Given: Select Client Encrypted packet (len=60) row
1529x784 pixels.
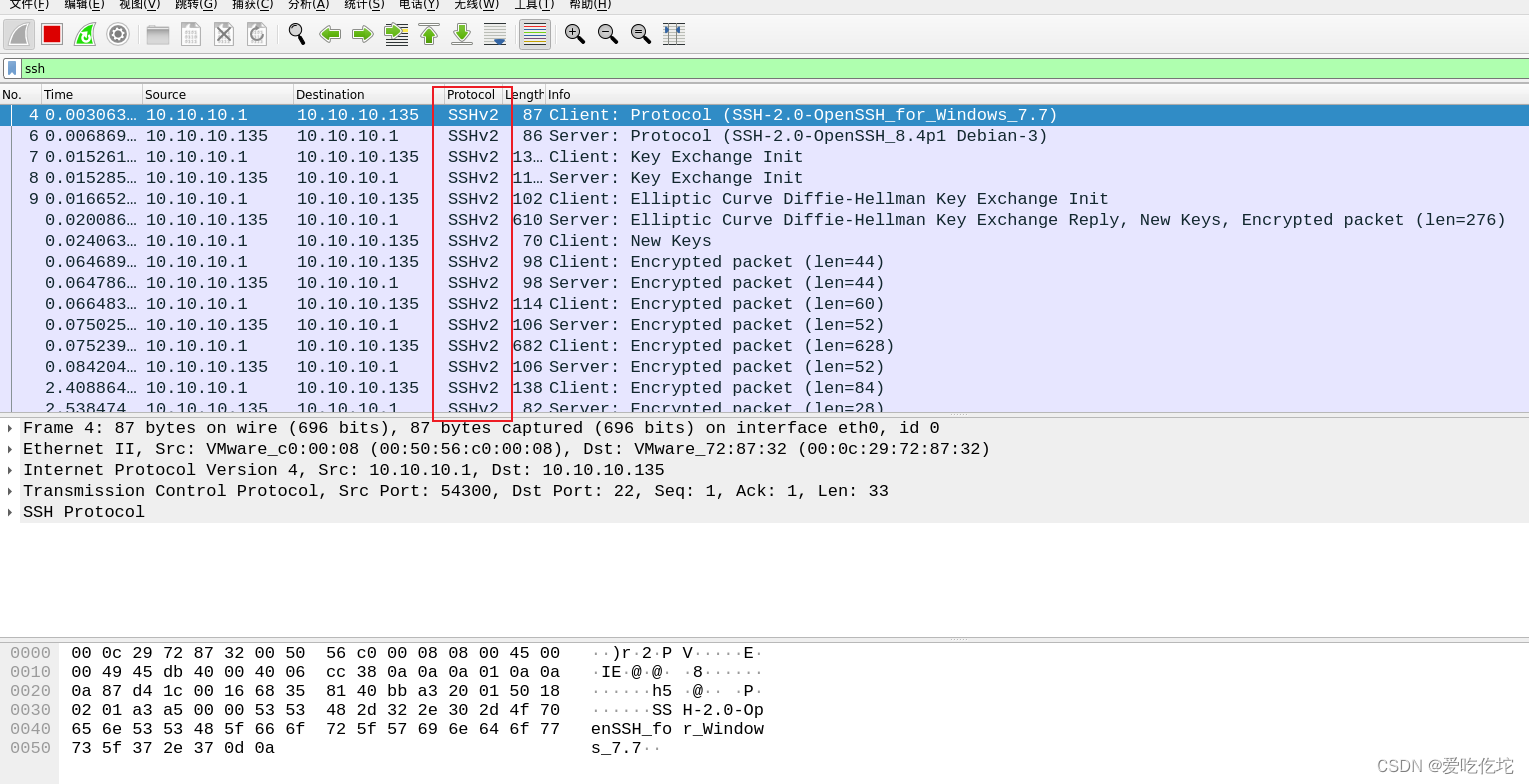Looking at the screenshot, I should click(764, 304).
